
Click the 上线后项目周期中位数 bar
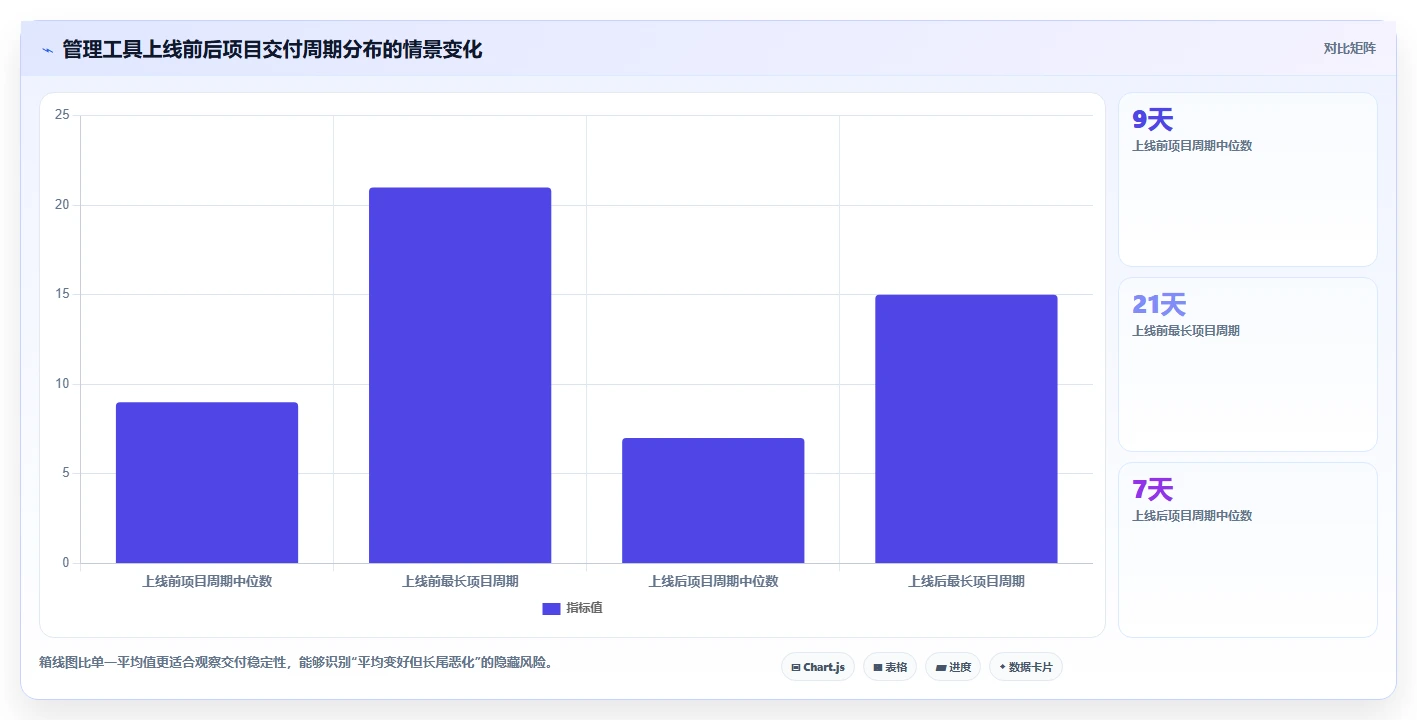pyautogui.click(x=713, y=500)
